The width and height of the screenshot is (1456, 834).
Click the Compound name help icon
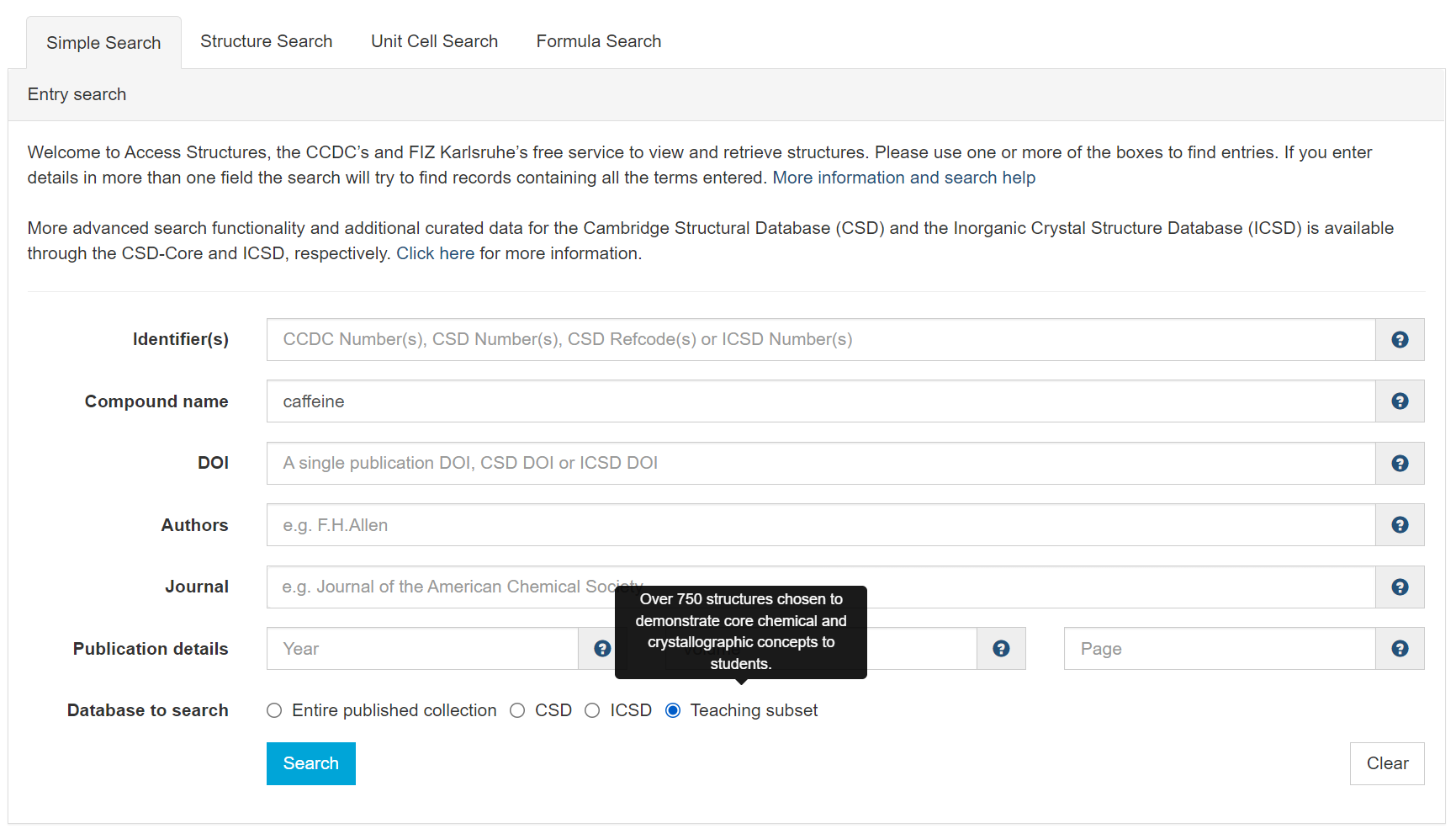[x=1400, y=401]
